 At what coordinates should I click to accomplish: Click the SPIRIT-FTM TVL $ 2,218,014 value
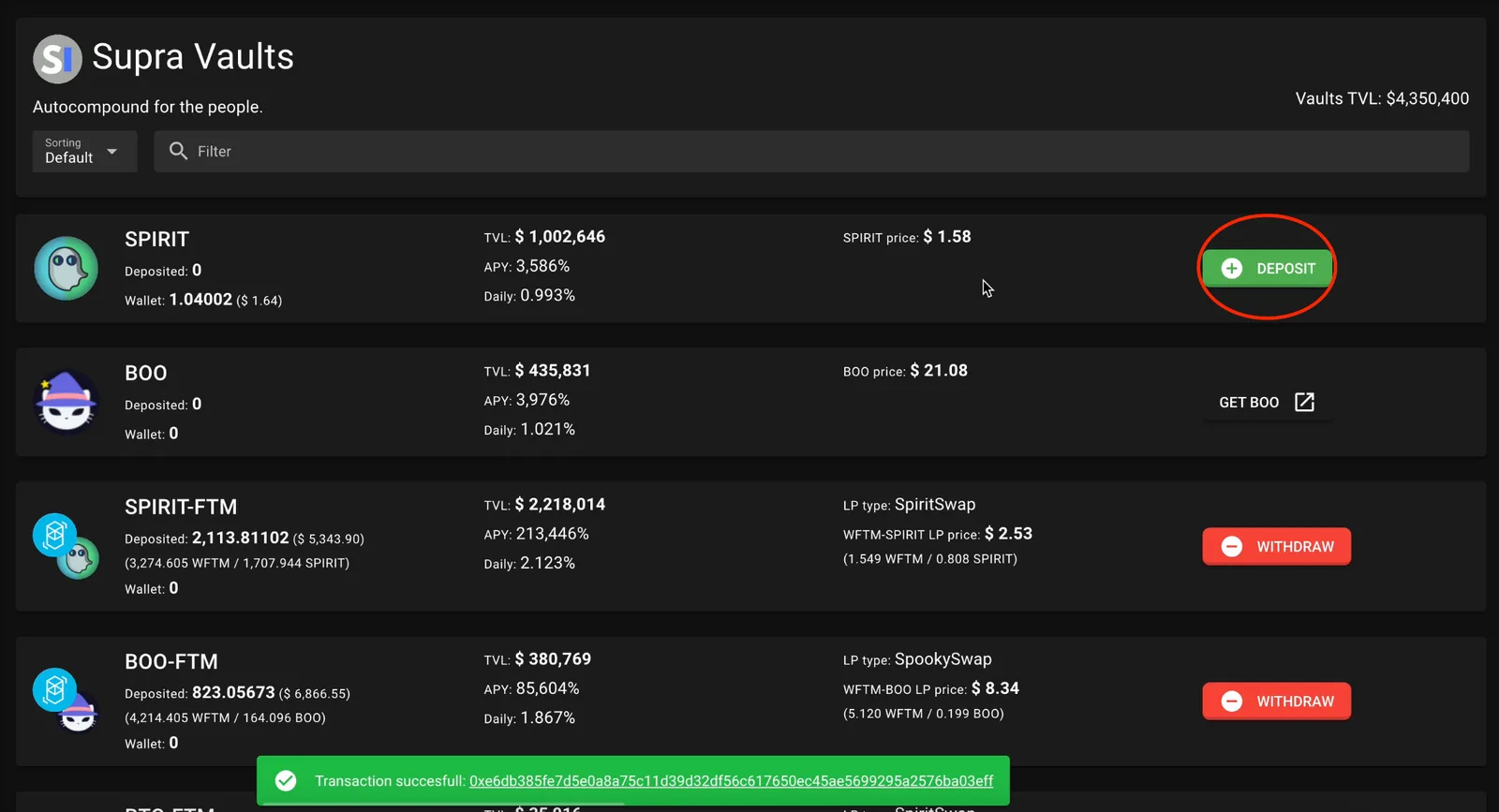click(560, 505)
